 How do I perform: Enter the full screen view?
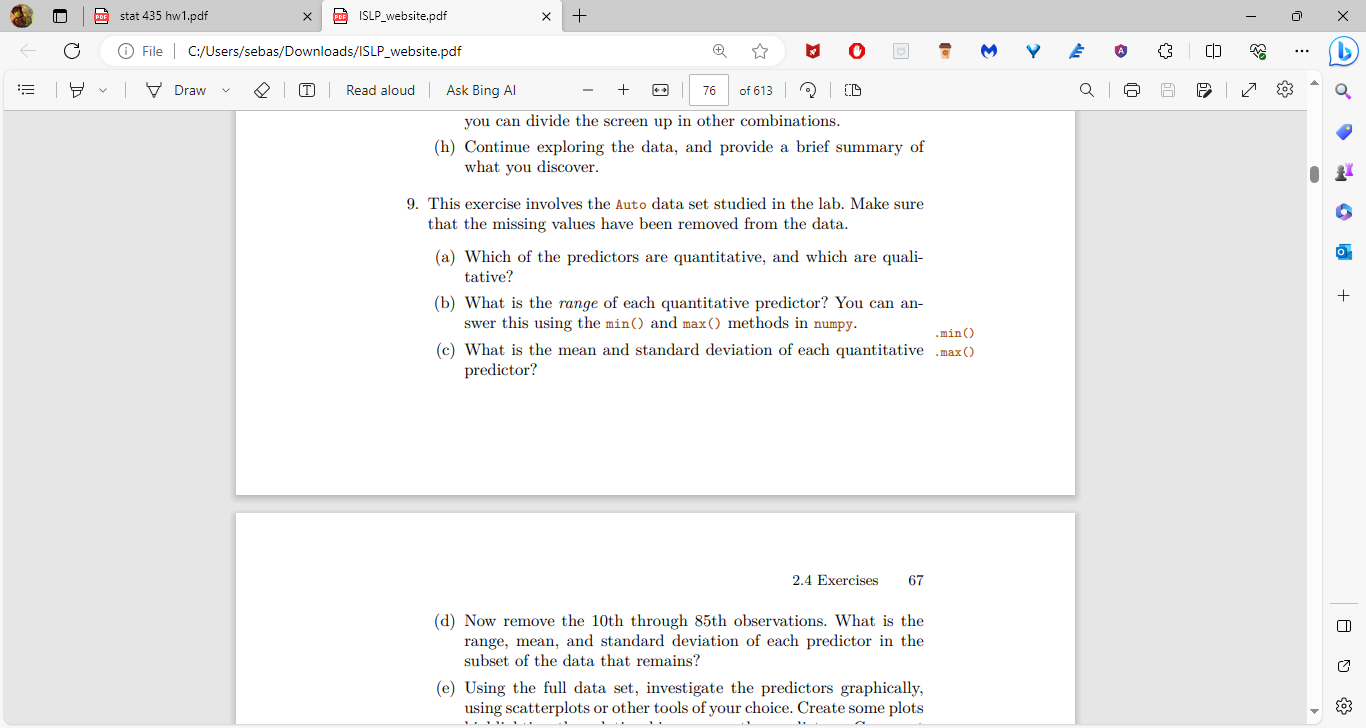pos(1248,90)
